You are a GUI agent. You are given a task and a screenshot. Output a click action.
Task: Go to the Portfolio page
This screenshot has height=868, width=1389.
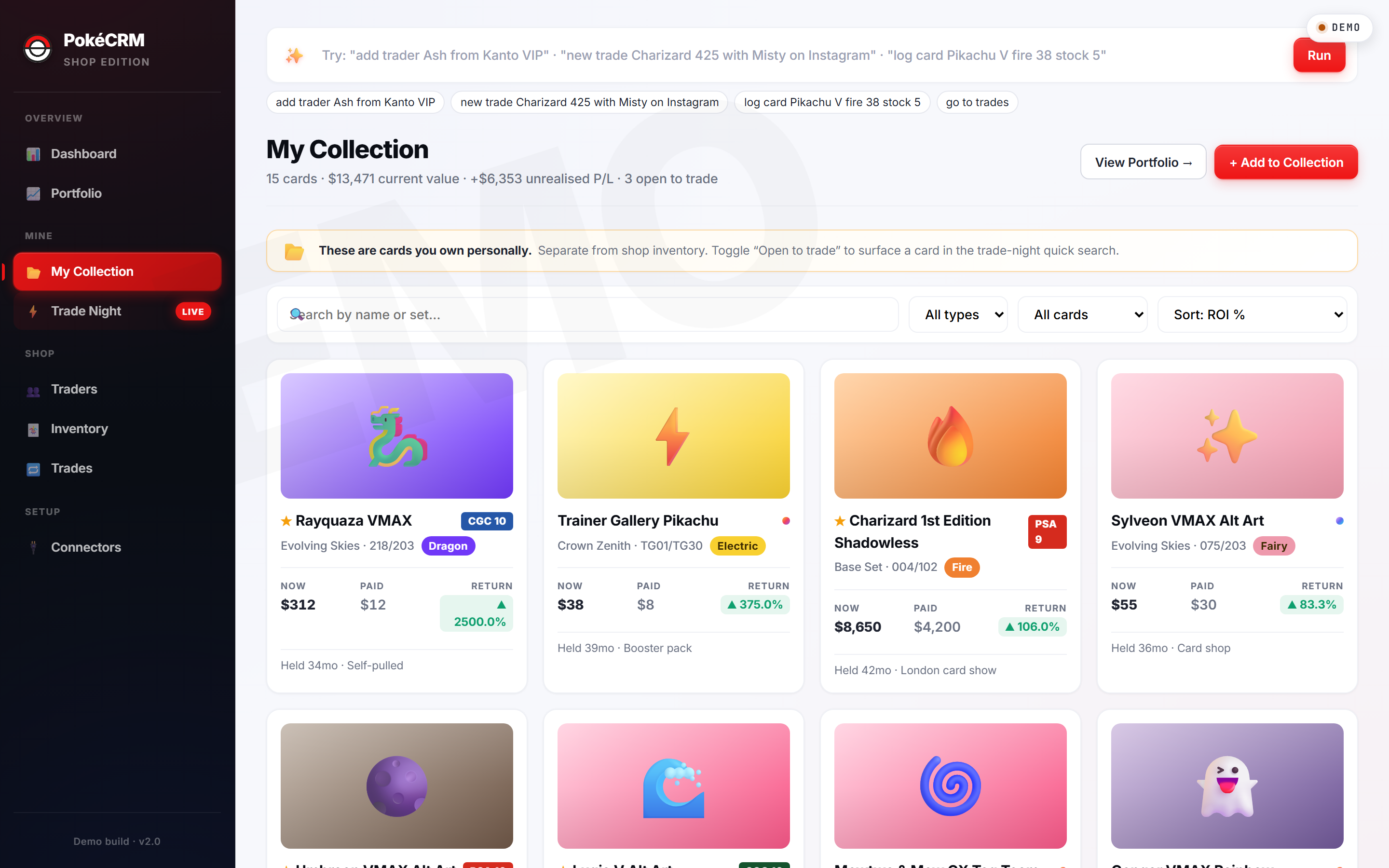(117, 193)
